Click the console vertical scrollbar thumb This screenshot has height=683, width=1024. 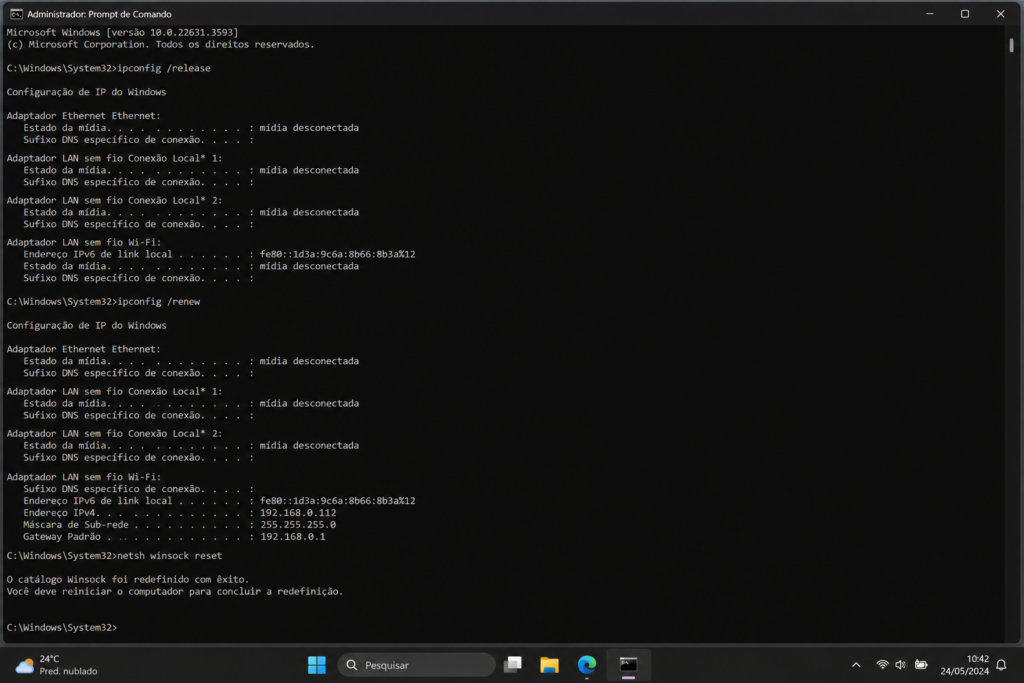(1011, 45)
